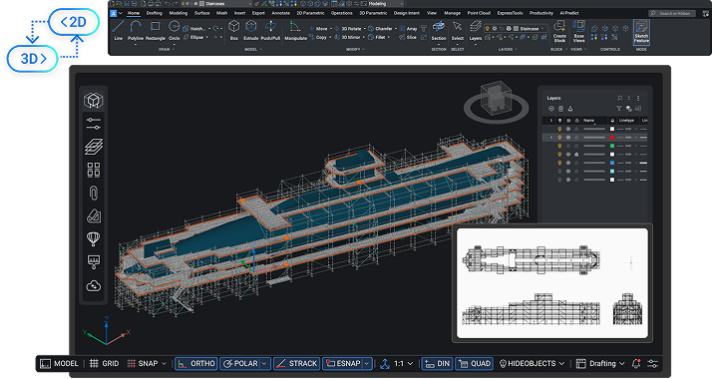Toggle STRACK in status bar
Screen dimensions: 712x379
[x=297, y=364]
